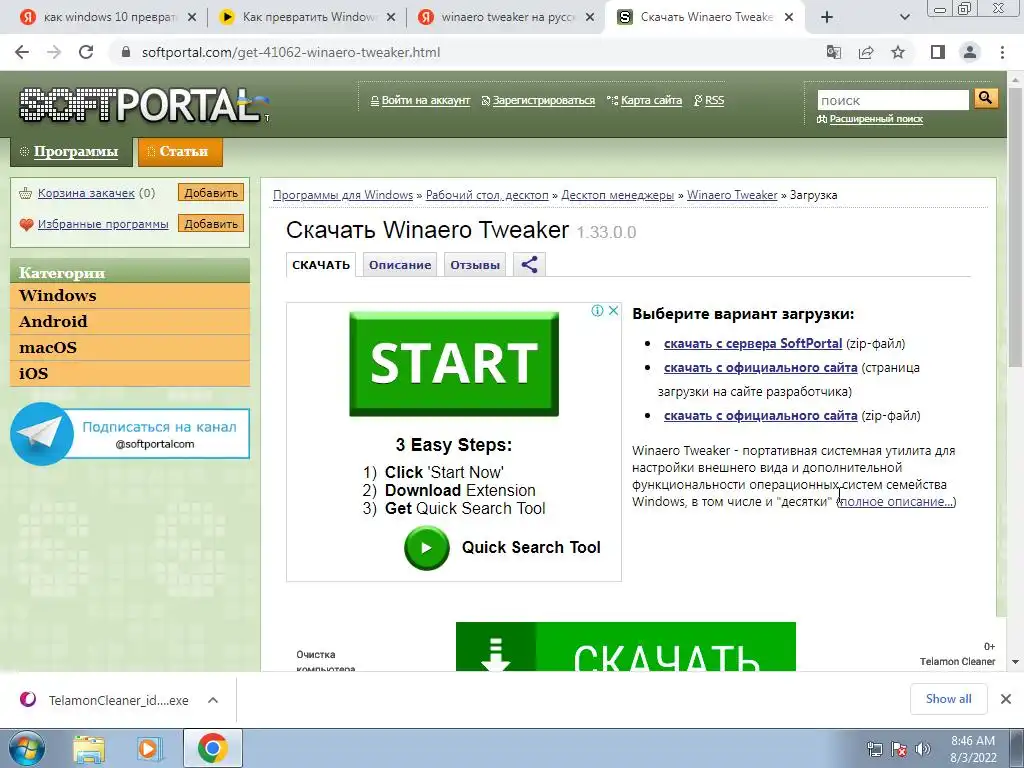
Task: Open the media player taskbar icon
Action: [x=149, y=748]
